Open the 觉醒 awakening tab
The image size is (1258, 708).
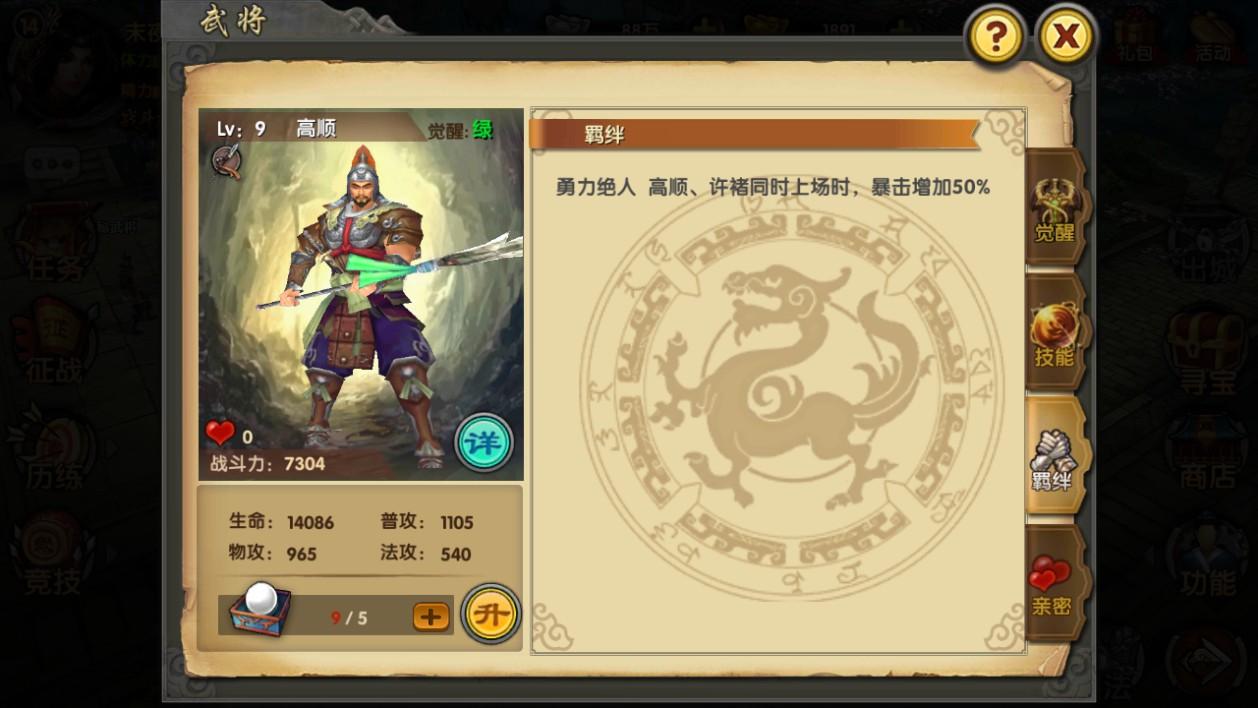click(x=1054, y=208)
